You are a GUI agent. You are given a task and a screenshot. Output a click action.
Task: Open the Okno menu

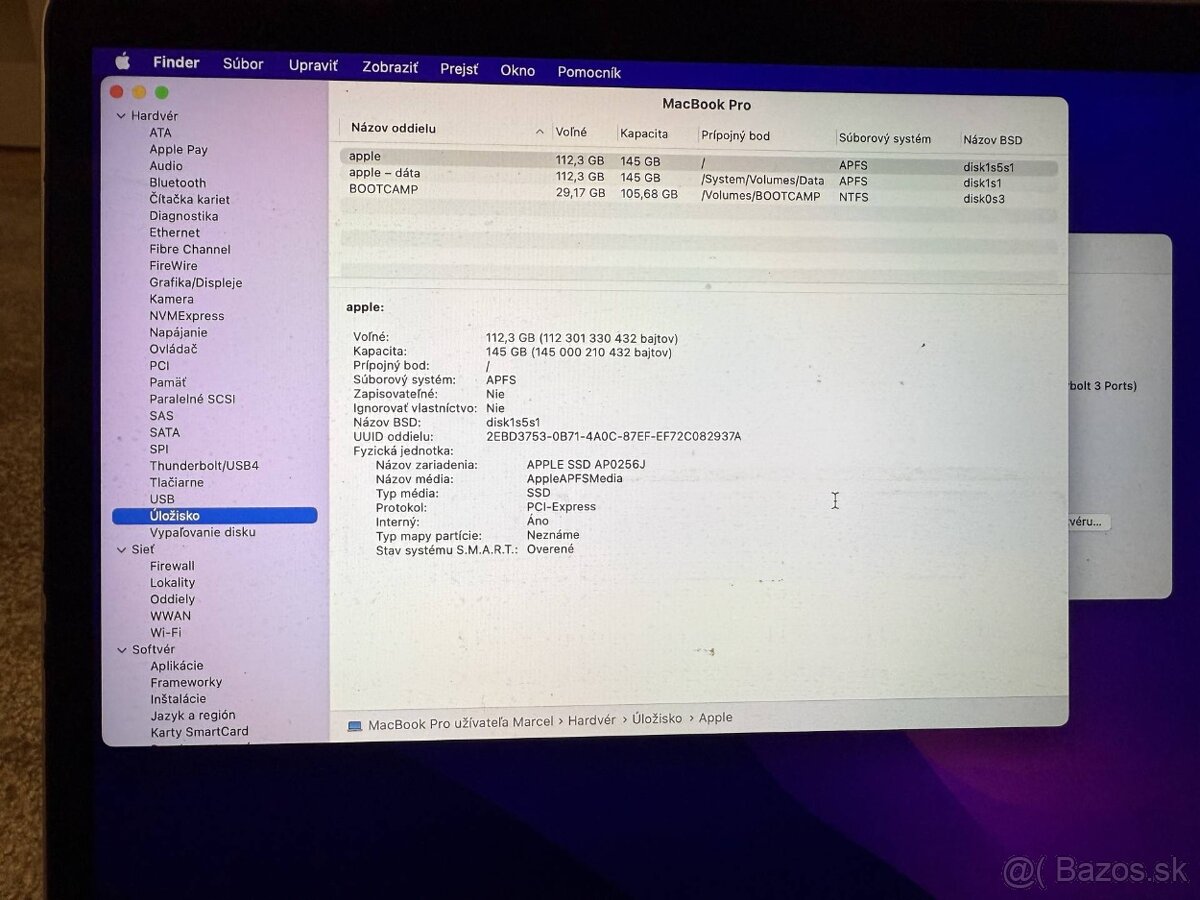tap(517, 70)
